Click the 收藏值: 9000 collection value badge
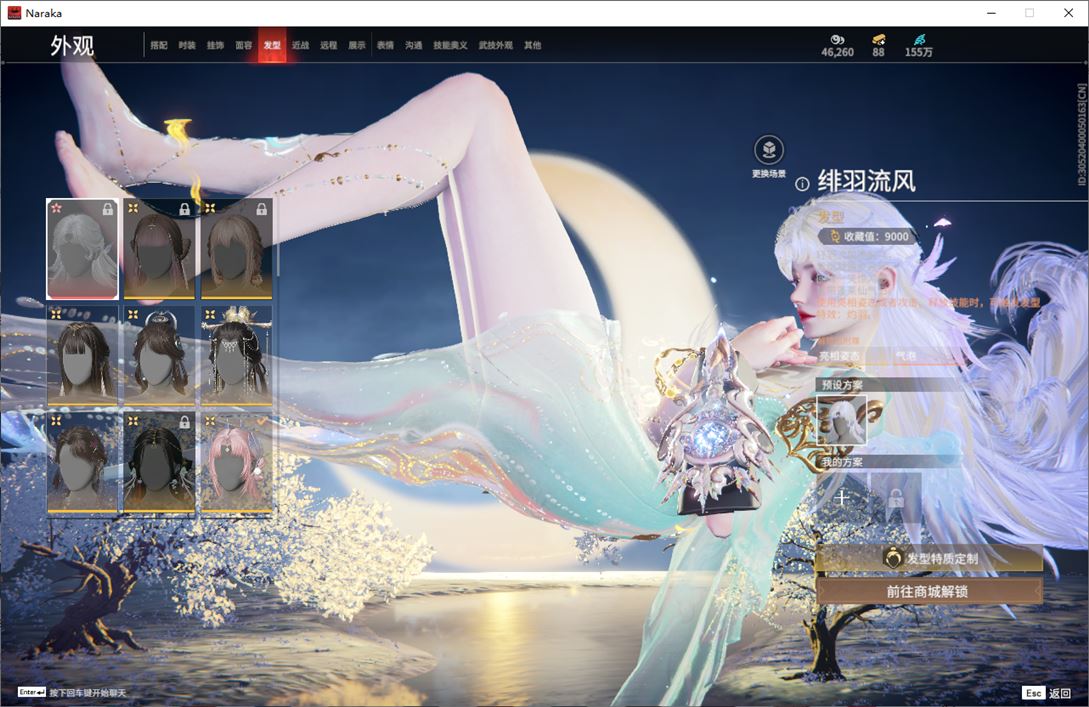This screenshot has height=707, width=1089. tap(870, 236)
